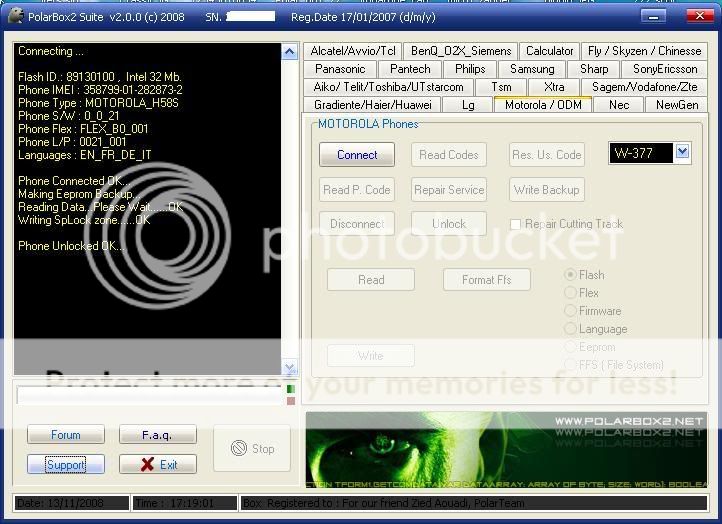Open the F.a.q. button
The image size is (722, 524).
pos(157,435)
